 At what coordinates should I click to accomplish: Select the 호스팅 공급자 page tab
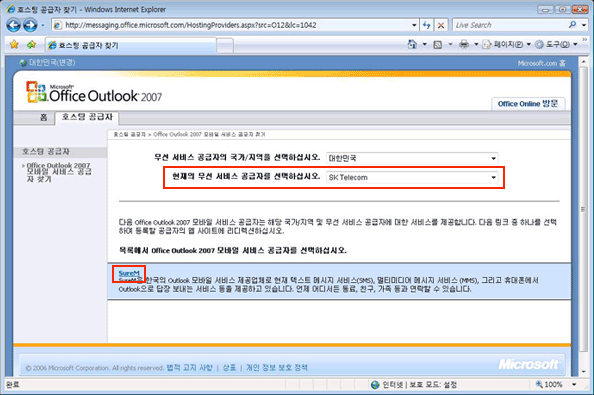pyautogui.click(x=87, y=117)
